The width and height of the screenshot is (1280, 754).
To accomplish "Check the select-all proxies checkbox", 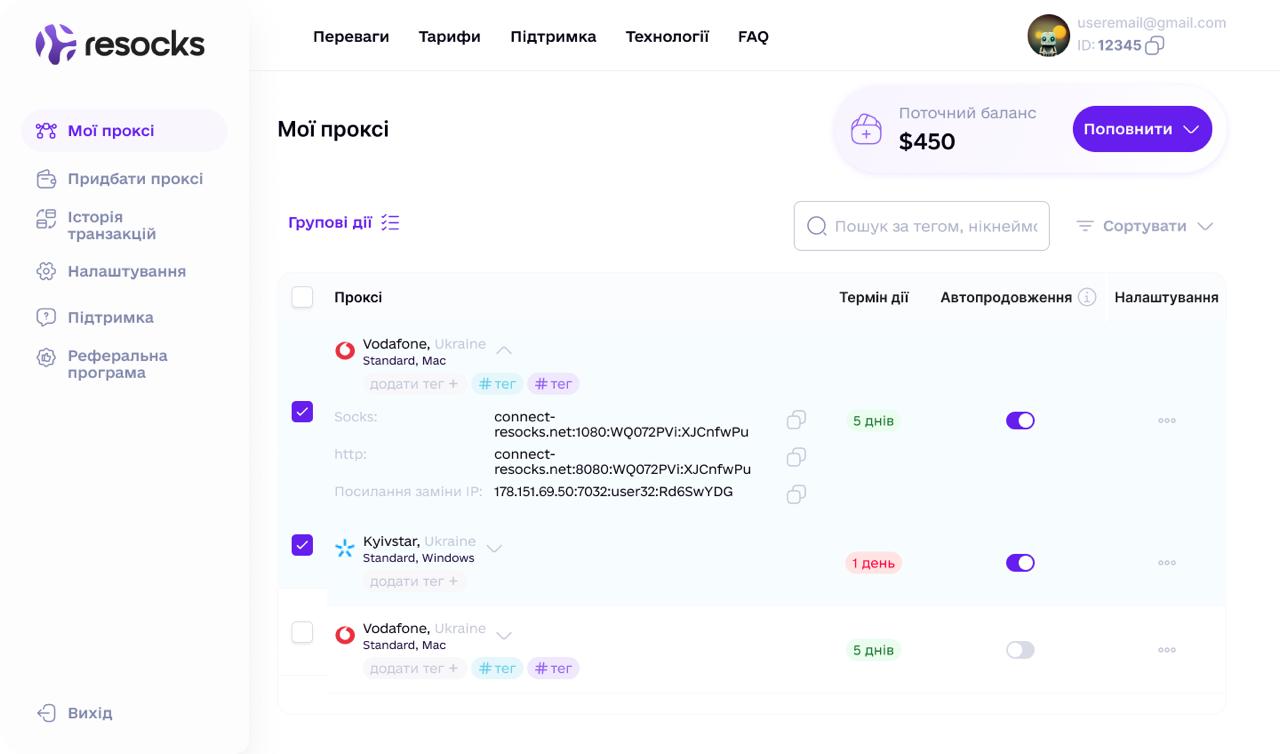I will [x=302, y=297].
